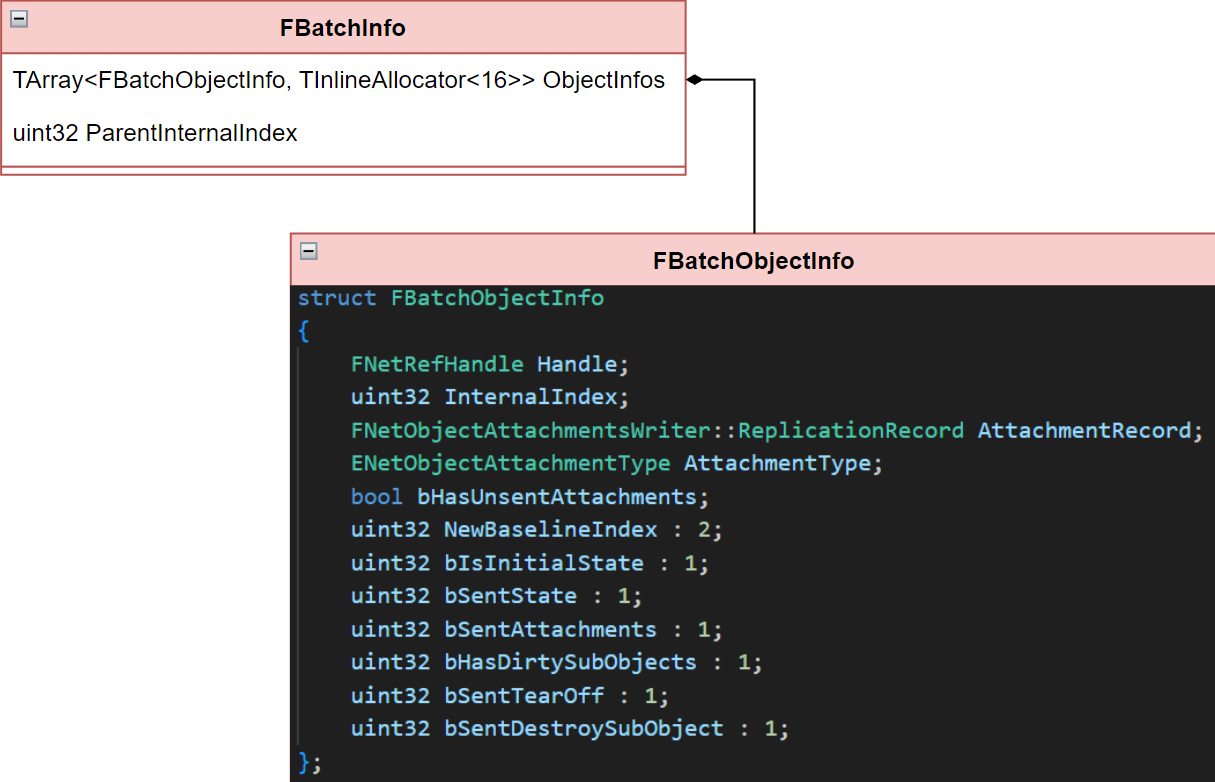The image size is (1215, 782).
Task: Select the vertical connector line between classes
Action: (x=754, y=160)
